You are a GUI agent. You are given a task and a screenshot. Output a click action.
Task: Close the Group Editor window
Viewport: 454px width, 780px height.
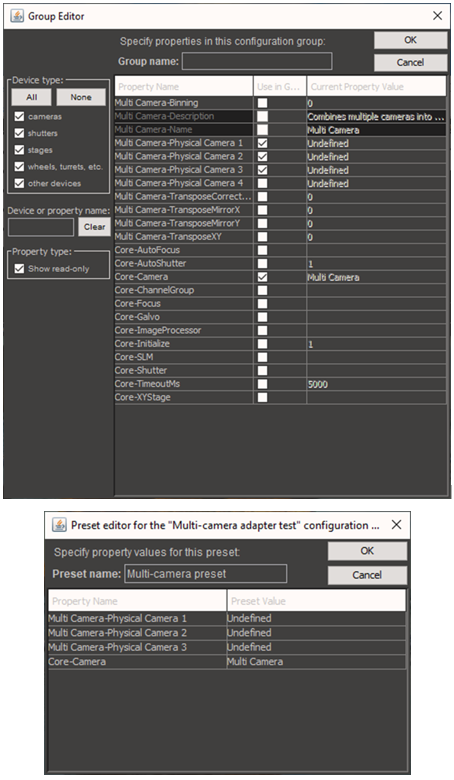[438, 16]
